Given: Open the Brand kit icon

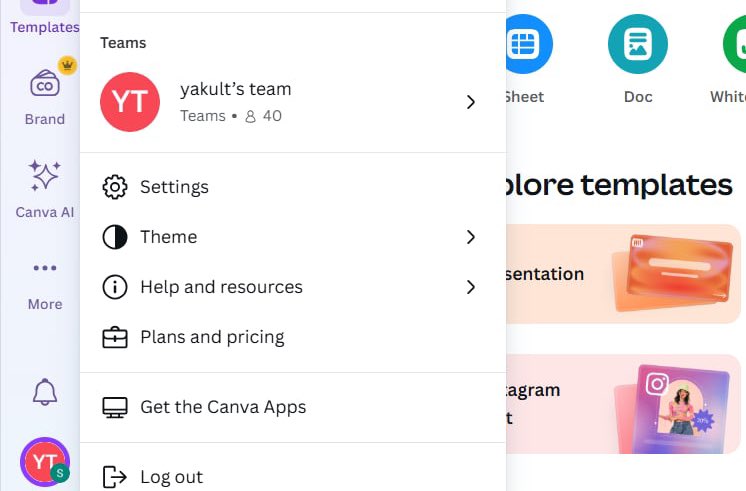Looking at the screenshot, I should click(45, 83).
